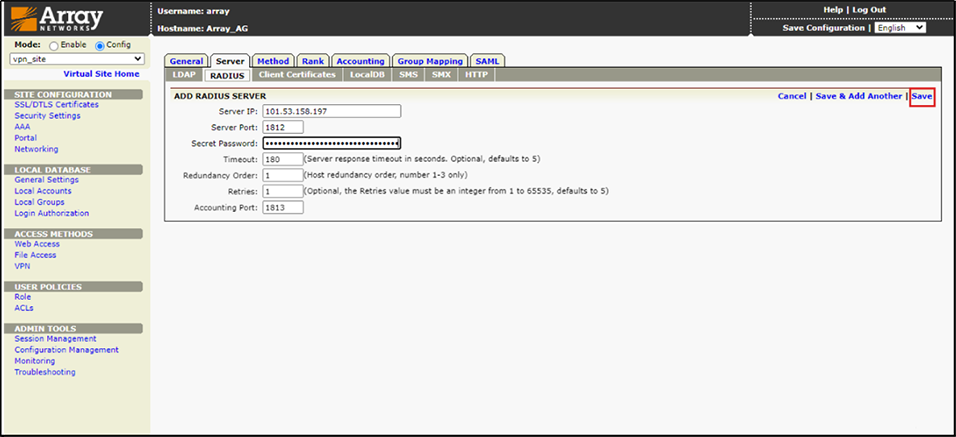Open the Group Mapping tab

coord(430,61)
